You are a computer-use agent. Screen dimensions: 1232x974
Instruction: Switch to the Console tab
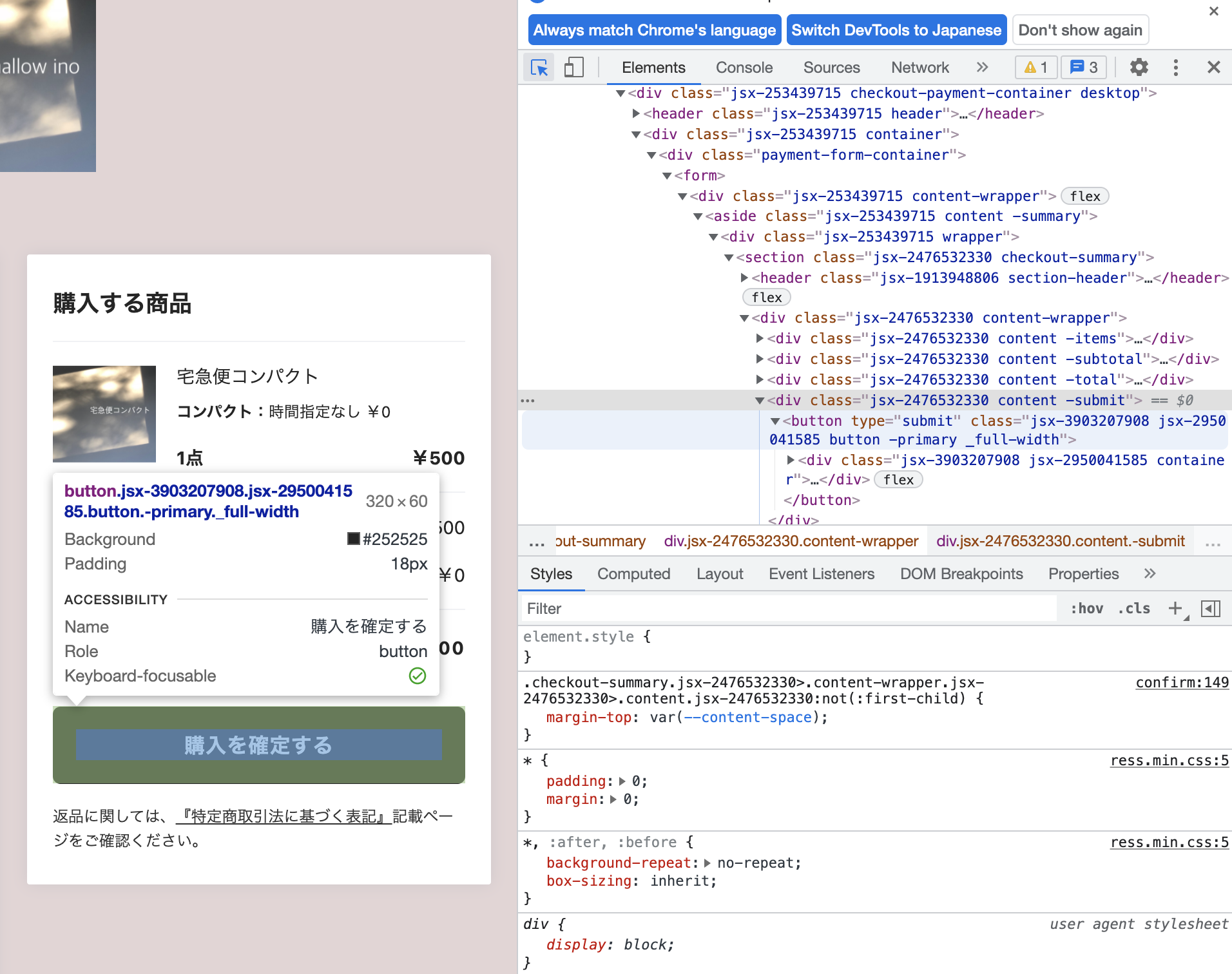[x=744, y=67]
